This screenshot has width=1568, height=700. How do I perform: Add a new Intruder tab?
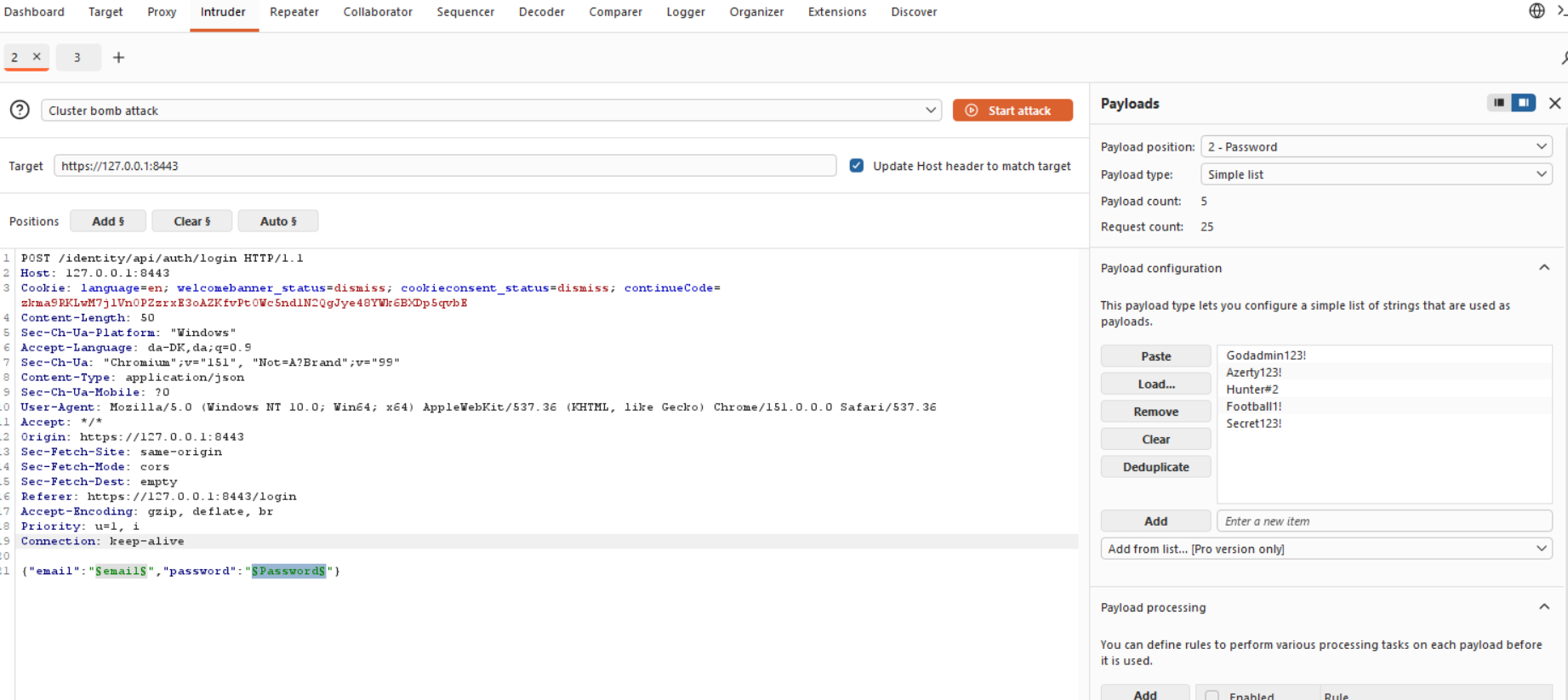click(x=118, y=57)
